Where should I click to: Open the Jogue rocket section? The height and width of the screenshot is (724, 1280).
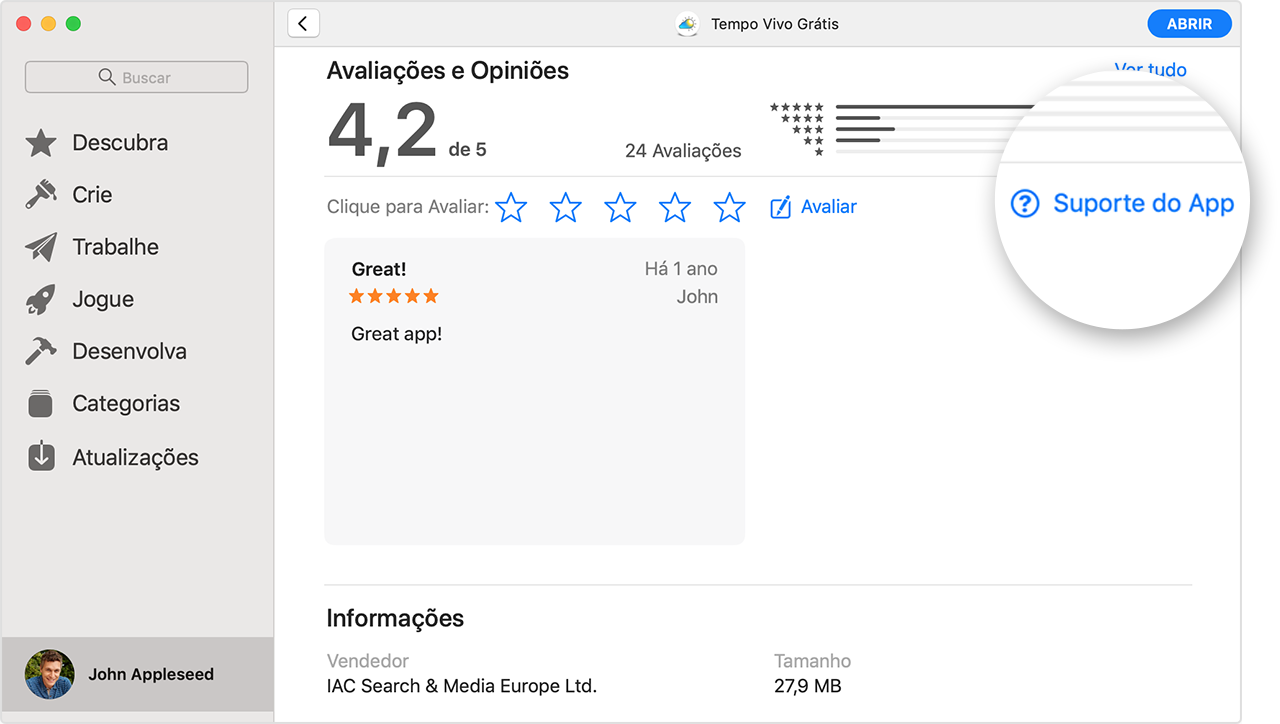point(41,299)
